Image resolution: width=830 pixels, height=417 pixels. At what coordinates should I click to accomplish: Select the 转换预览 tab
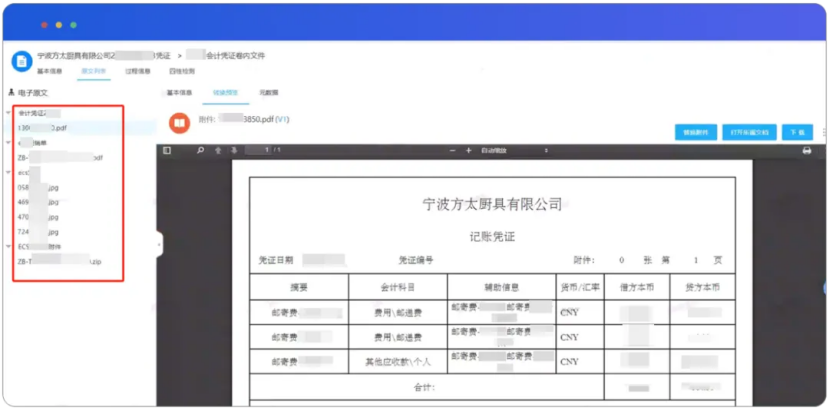pyautogui.click(x=225, y=93)
